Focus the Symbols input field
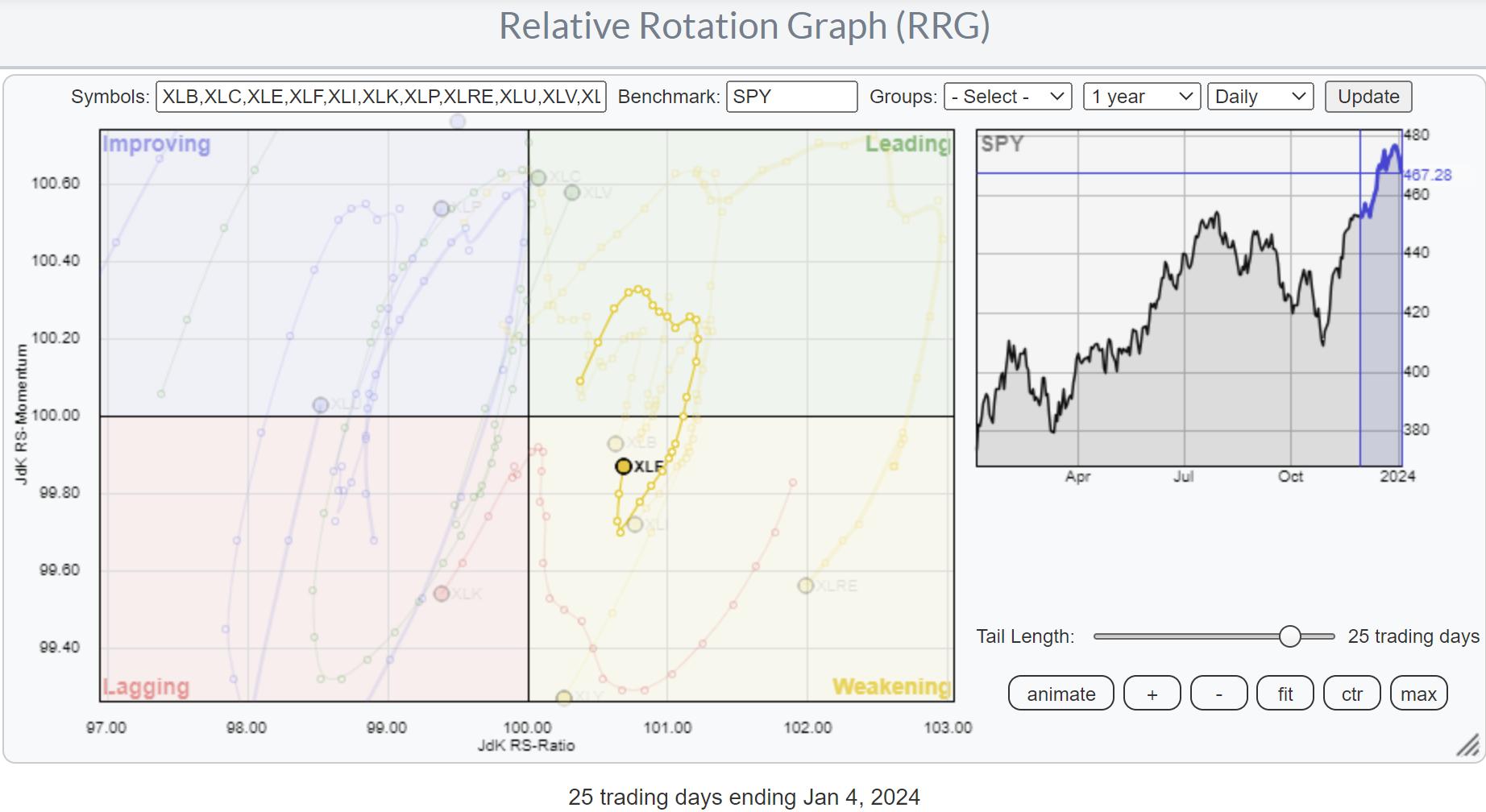The width and height of the screenshot is (1486, 812). coord(380,97)
